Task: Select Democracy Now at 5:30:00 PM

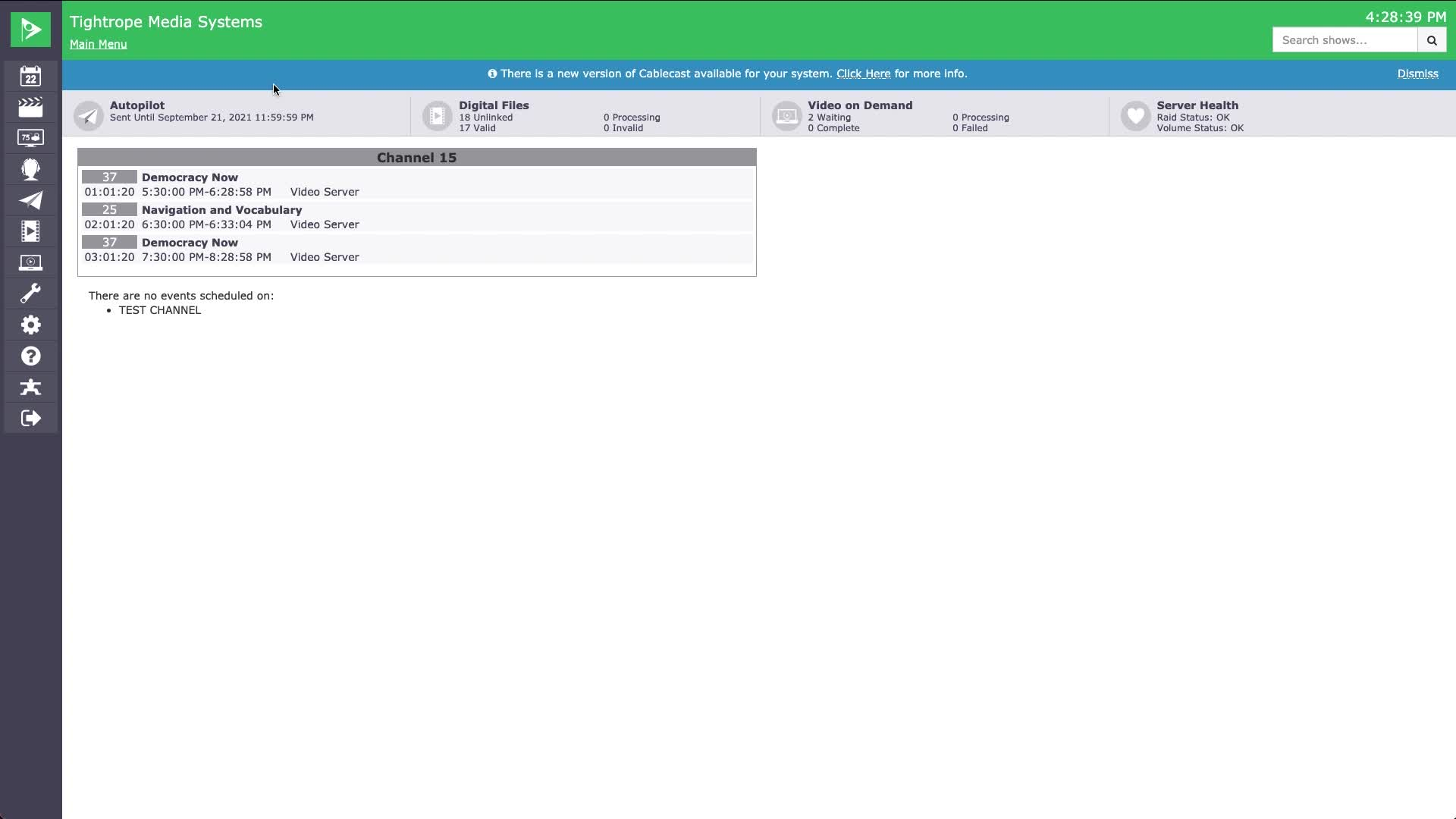Action: point(190,177)
